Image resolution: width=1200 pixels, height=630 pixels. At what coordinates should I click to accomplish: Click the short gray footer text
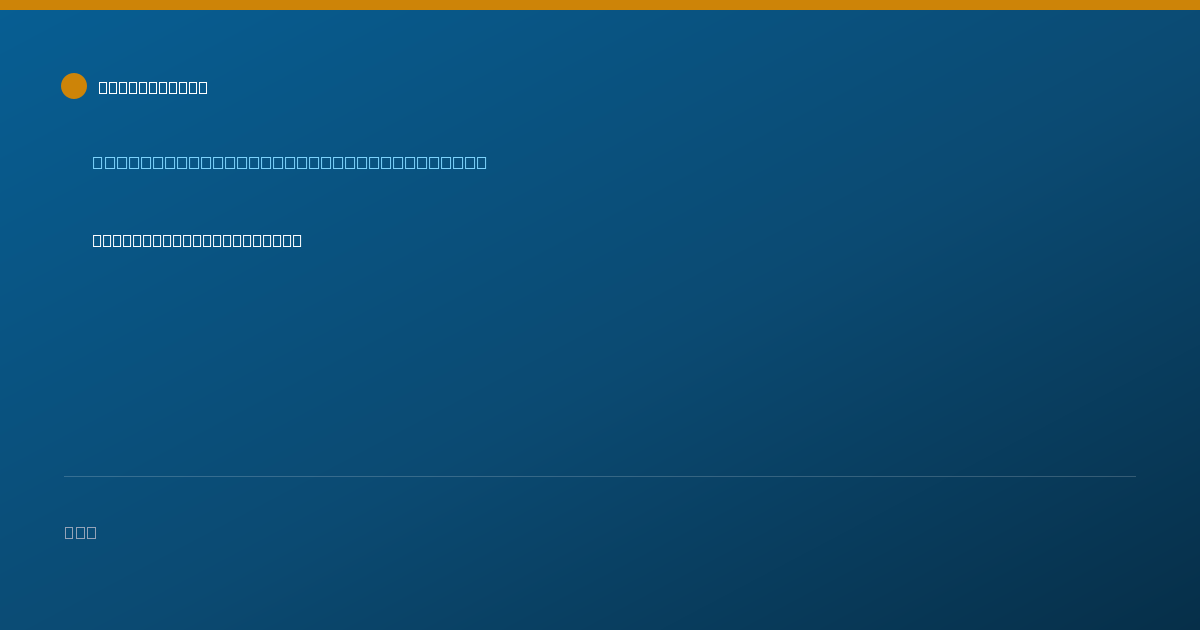(x=81, y=532)
